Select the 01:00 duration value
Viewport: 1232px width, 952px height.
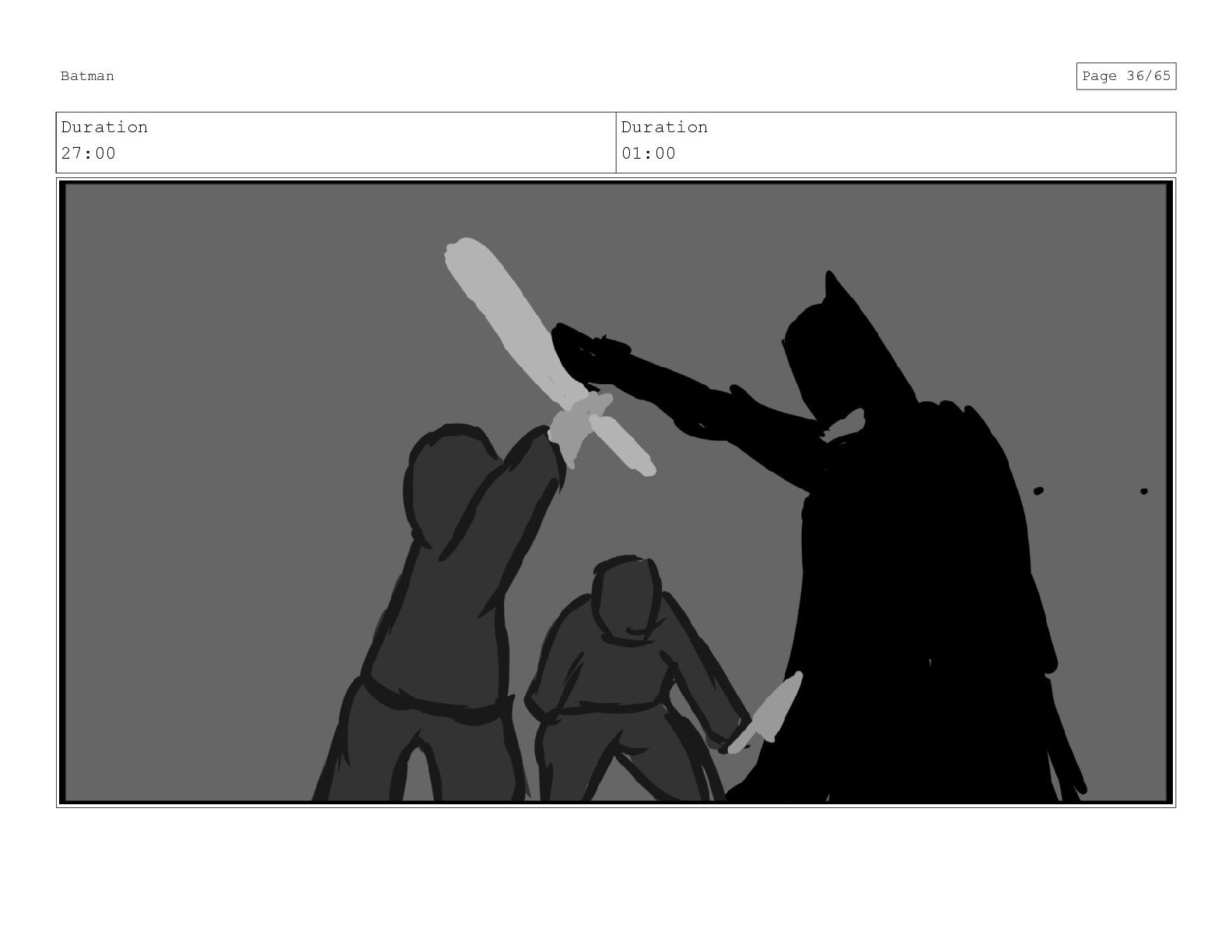[x=649, y=153]
